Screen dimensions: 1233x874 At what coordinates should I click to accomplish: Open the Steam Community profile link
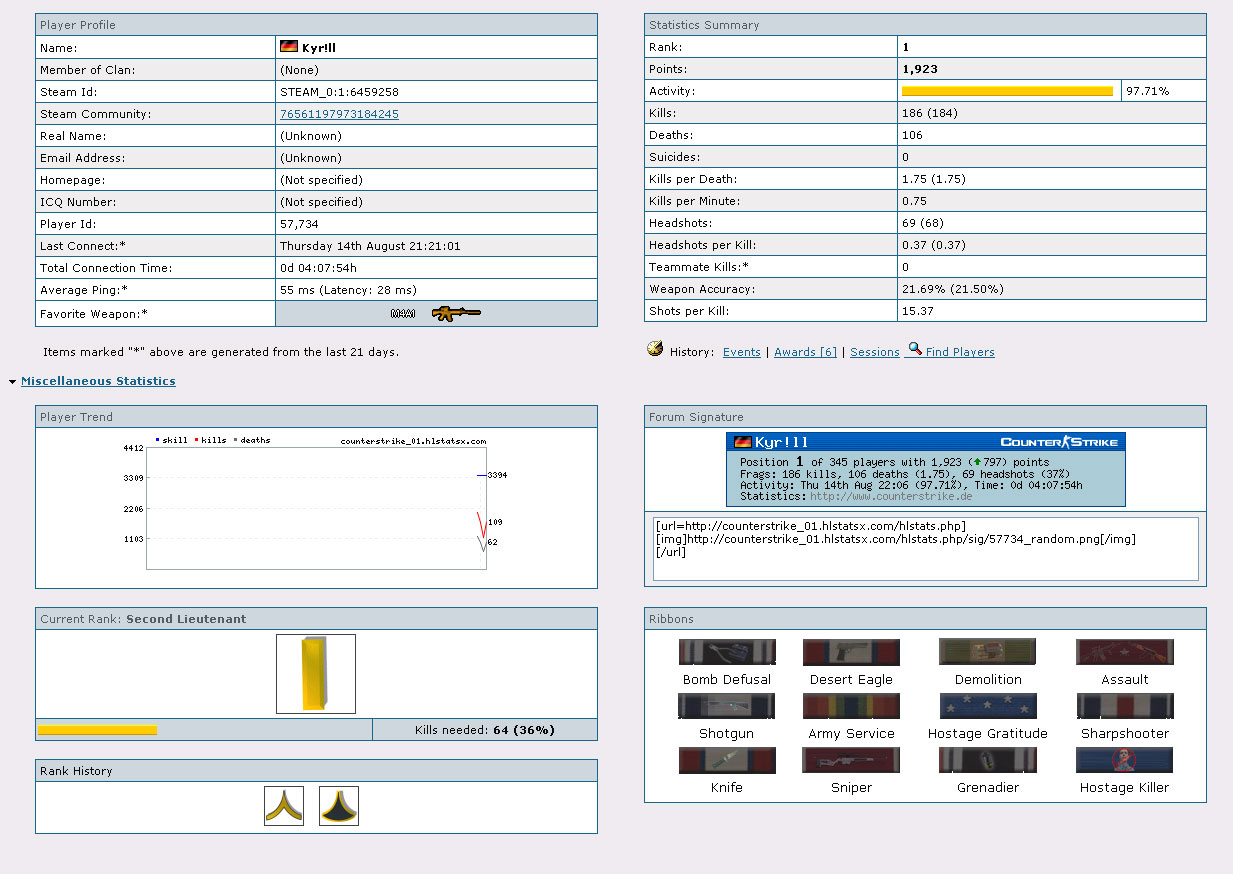[x=339, y=114]
